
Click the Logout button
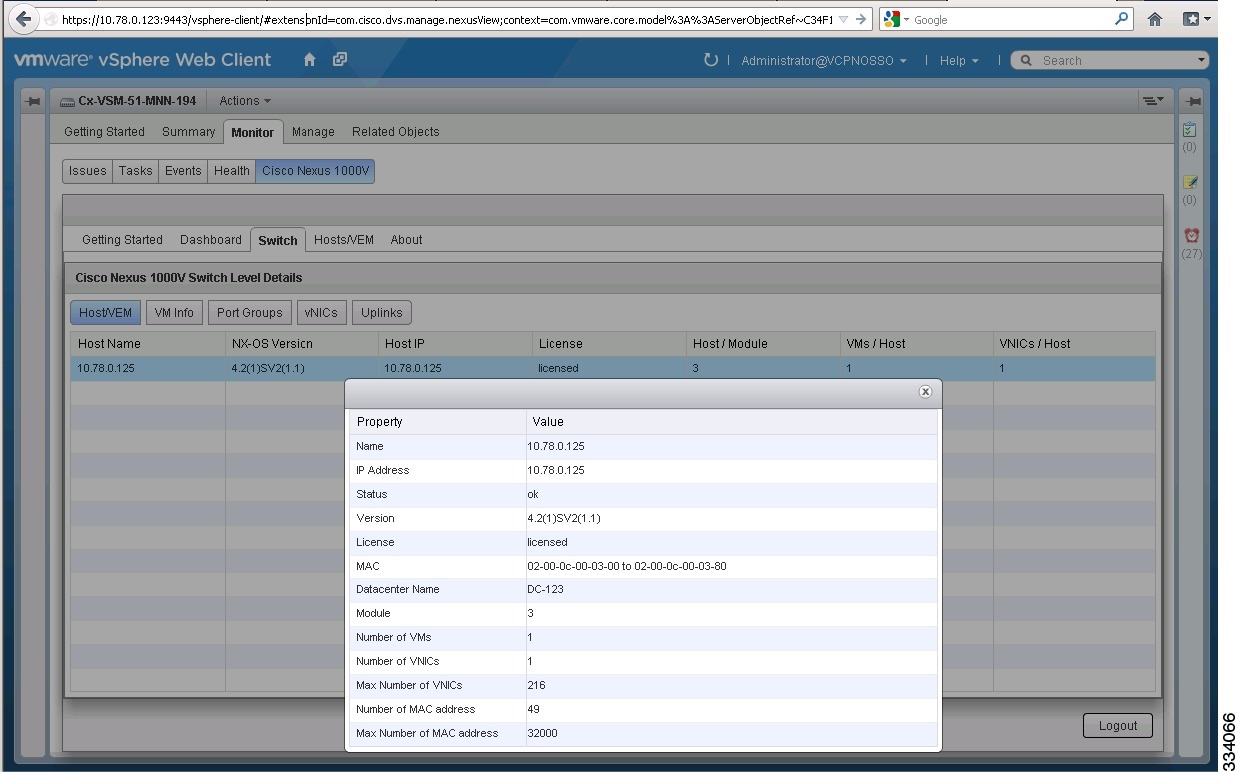(1117, 725)
